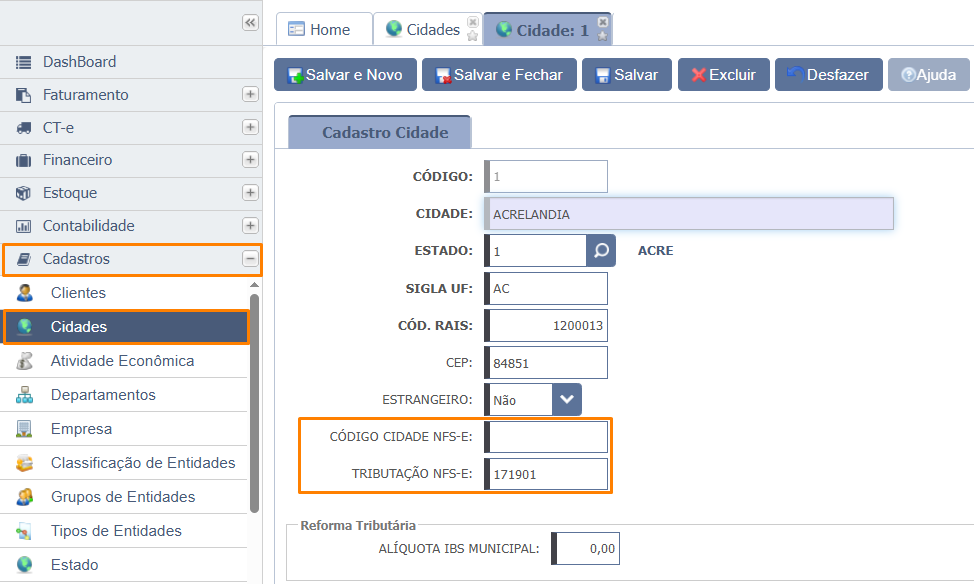Close the Cidades tab

point(473,22)
